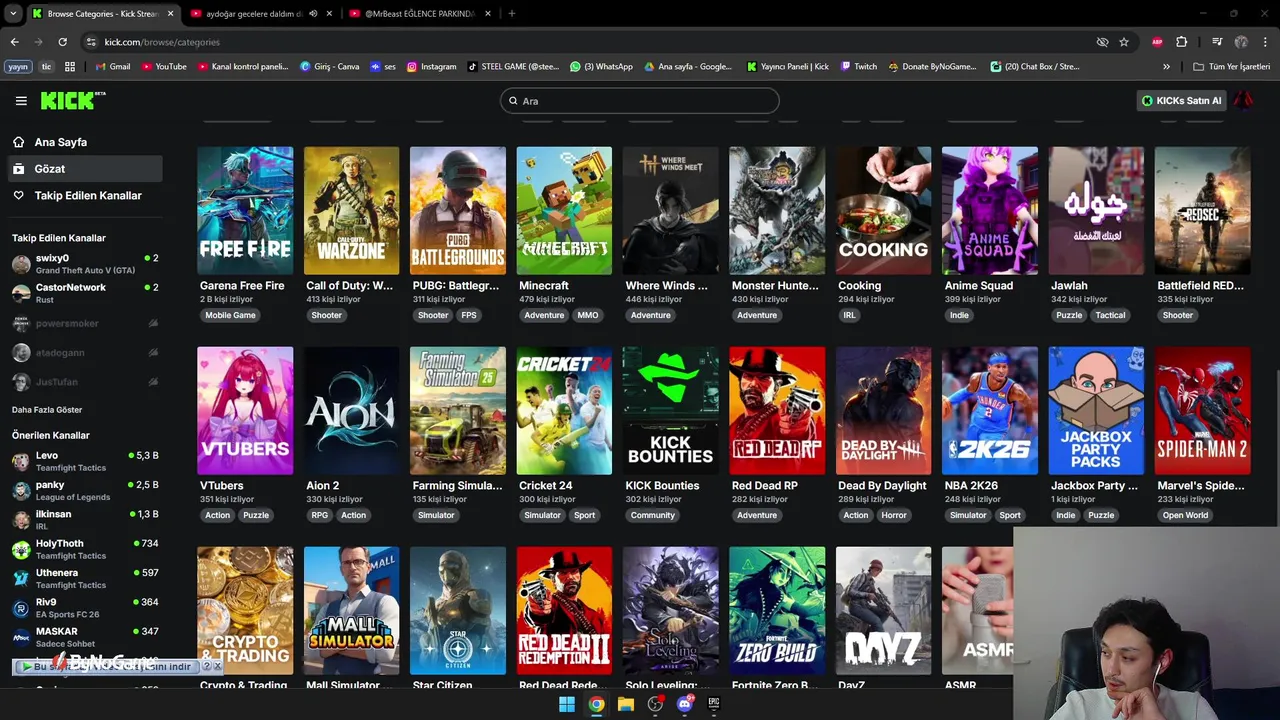The image size is (1280, 720).
Task: Expand Daha Fazla Göster list
Action: pyautogui.click(x=47, y=410)
